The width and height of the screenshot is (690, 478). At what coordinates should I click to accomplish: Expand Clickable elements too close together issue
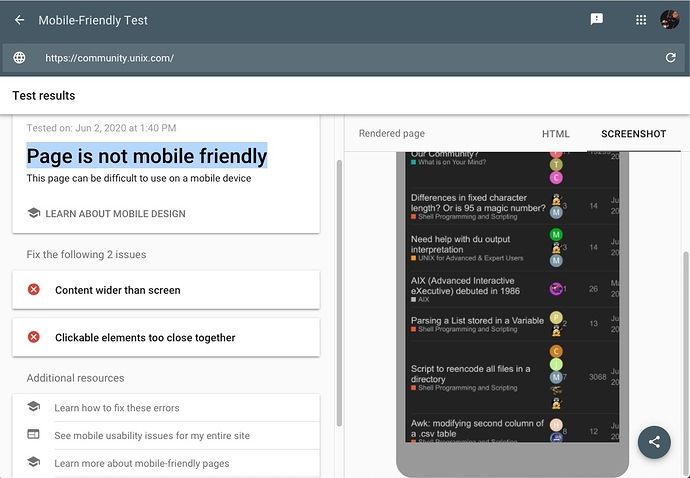click(x=166, y=338)
